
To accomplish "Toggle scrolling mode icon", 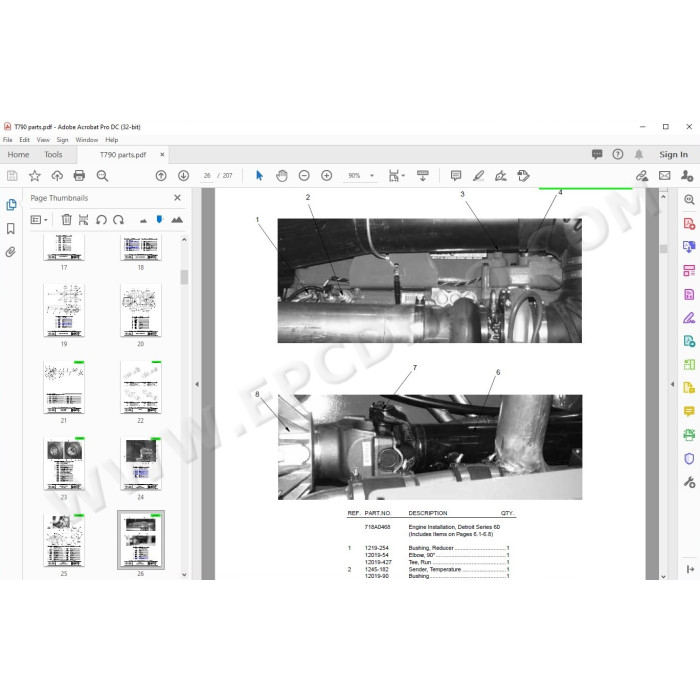I will tap(422, 176).
